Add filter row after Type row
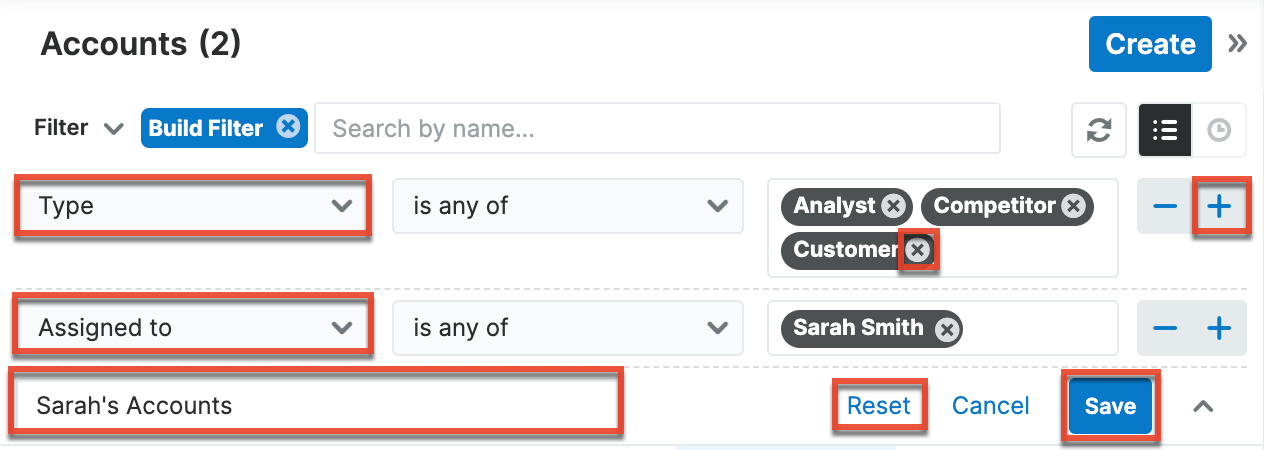The width and height of the screenshot is (1264, 450). pyautogui.click(x=1219, y=207)
